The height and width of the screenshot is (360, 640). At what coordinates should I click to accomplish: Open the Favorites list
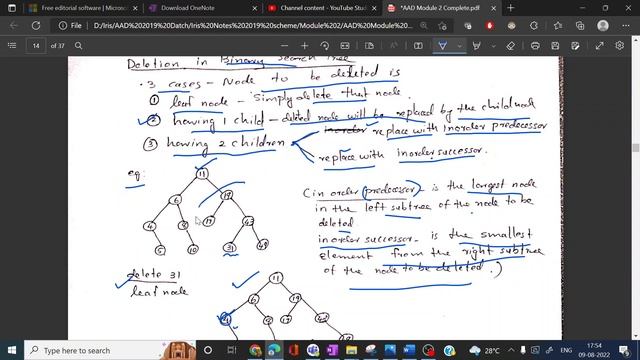pyautogui.click(x=558, y=25)
